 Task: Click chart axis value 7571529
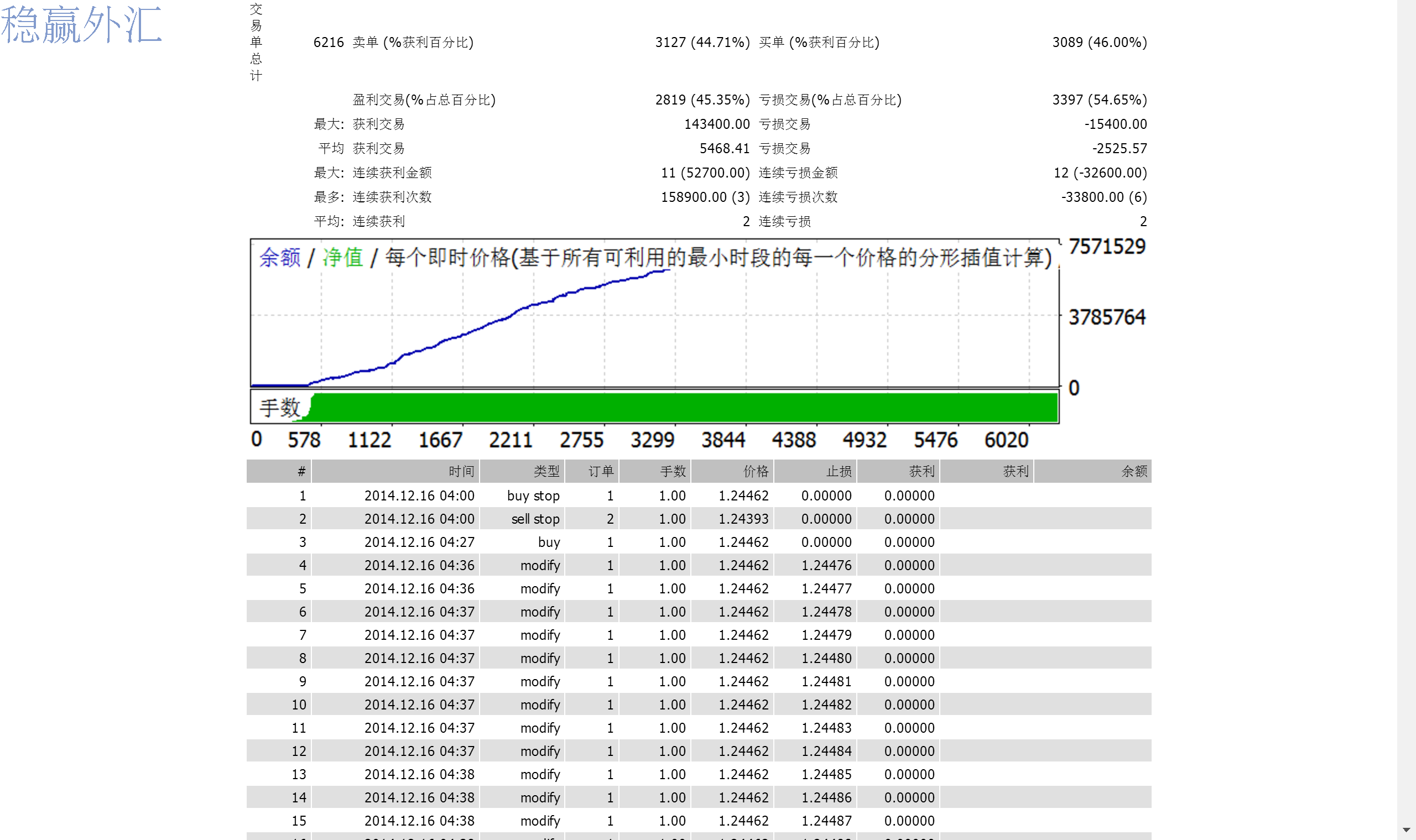tap(1107, 247)
